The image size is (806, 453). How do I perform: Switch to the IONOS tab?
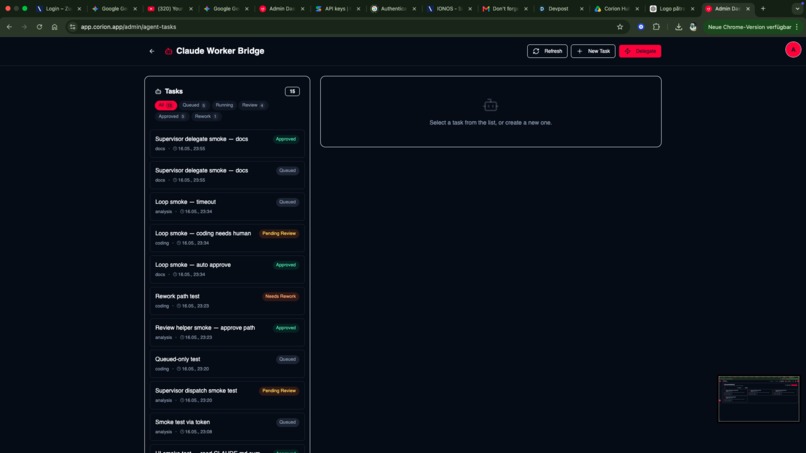pyautogui.click(x=448, y=9)
